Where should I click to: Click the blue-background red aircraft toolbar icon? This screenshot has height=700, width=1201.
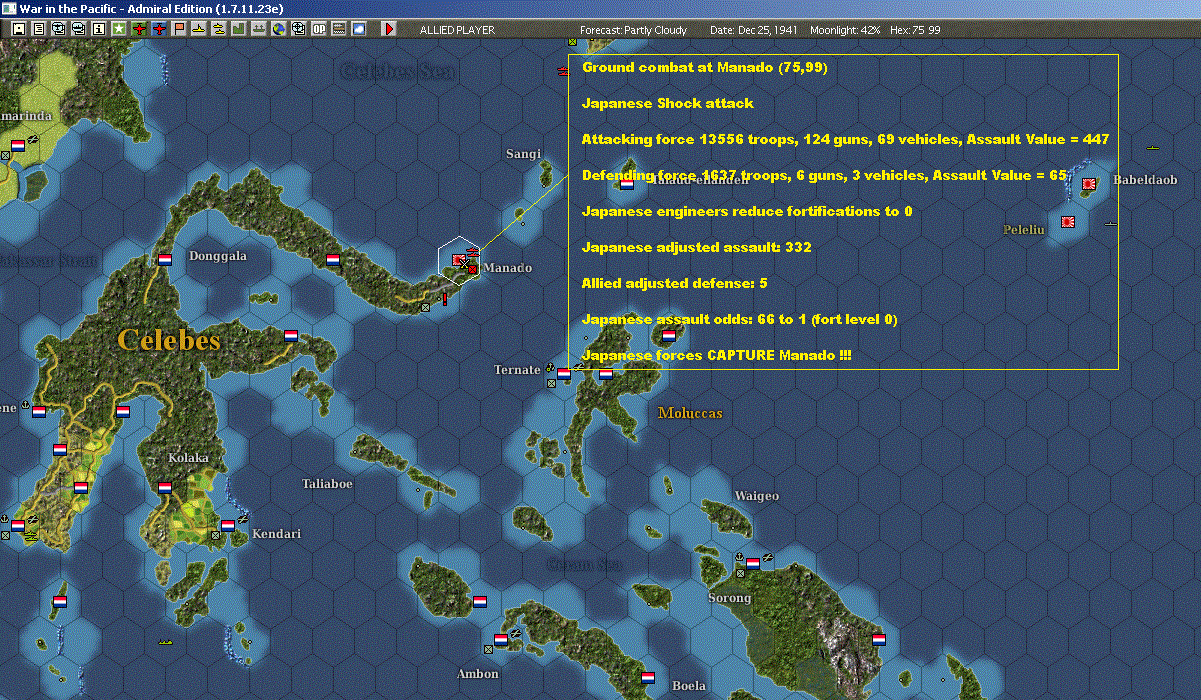[x=158, y=29]
